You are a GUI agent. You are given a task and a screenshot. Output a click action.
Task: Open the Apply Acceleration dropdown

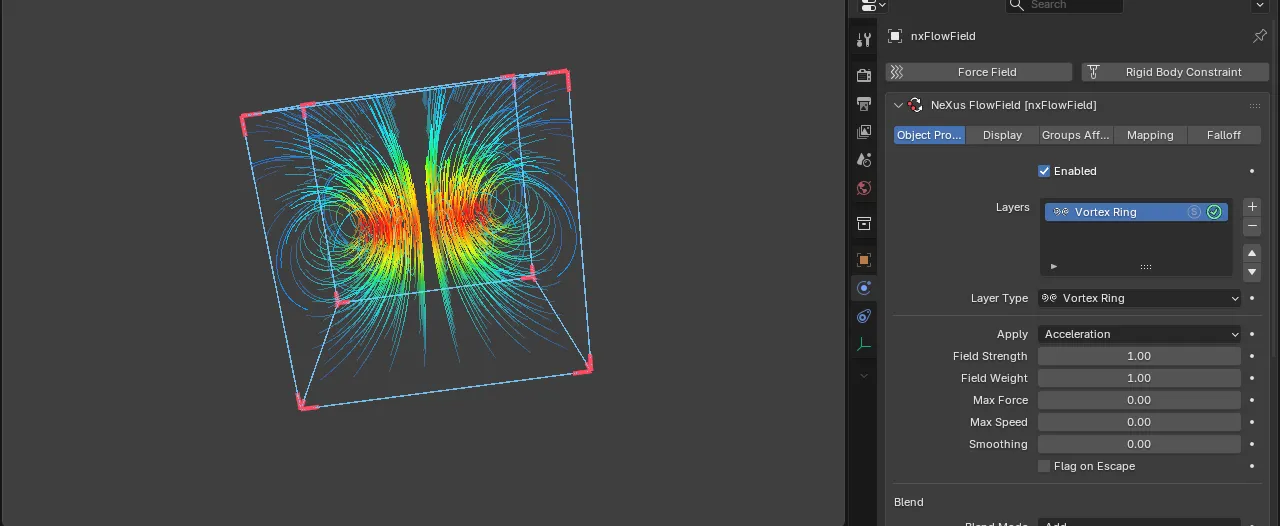coord(1140,334)
